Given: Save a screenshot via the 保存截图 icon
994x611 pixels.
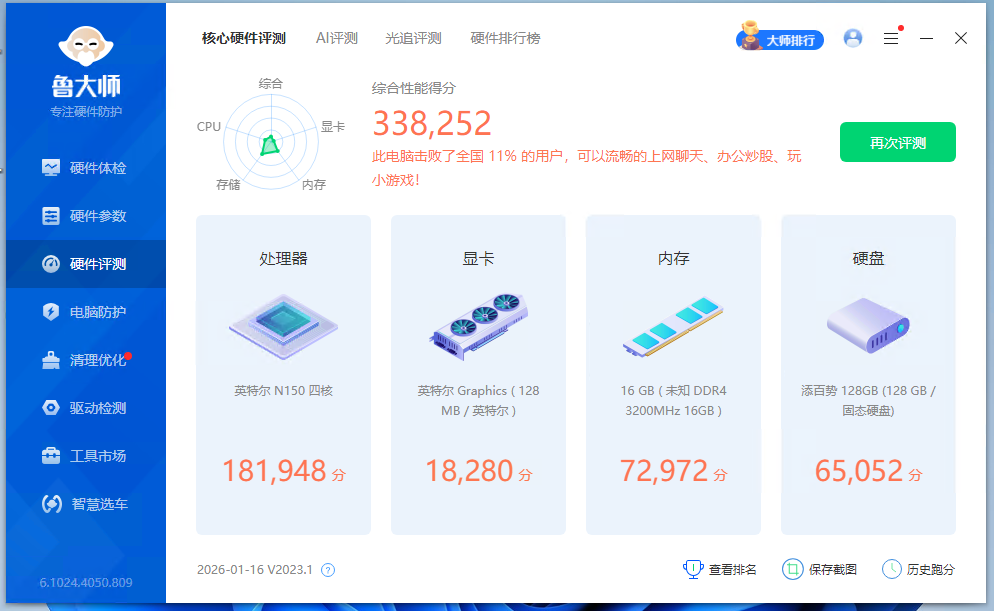Looking at the screenshot, I should 820,568.
